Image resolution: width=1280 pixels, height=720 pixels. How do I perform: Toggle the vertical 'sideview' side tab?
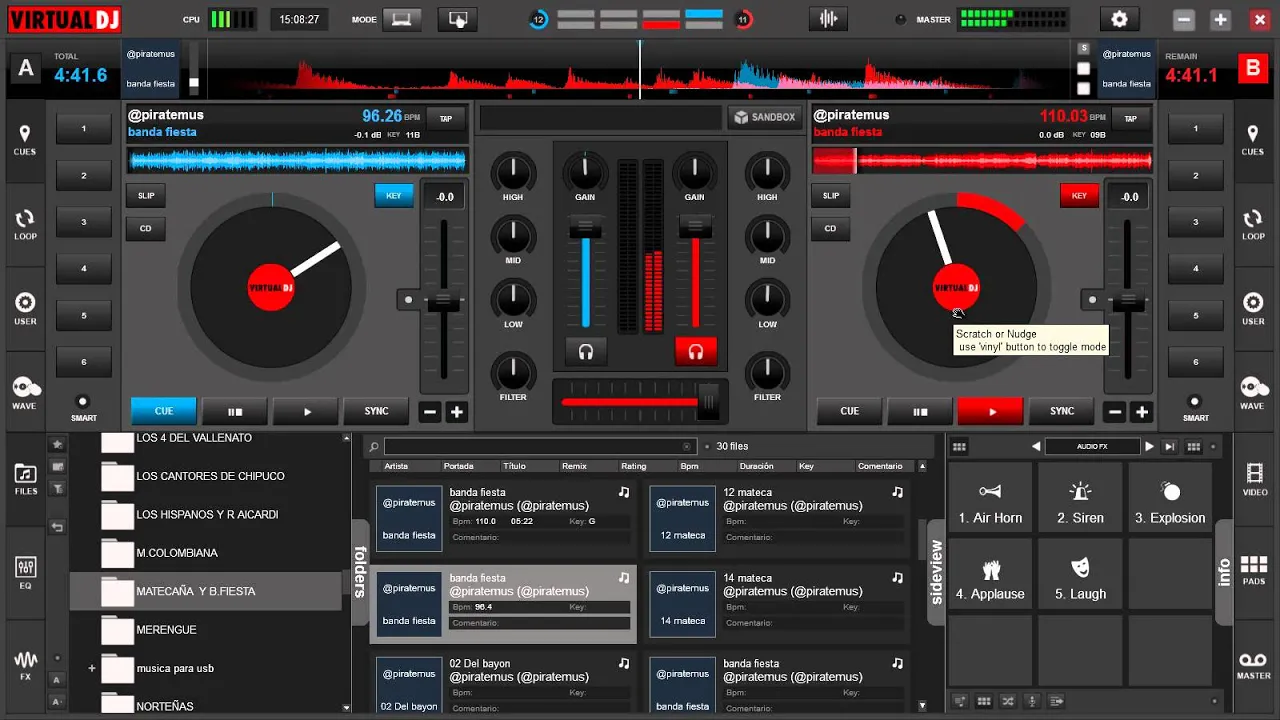[936, 572]
